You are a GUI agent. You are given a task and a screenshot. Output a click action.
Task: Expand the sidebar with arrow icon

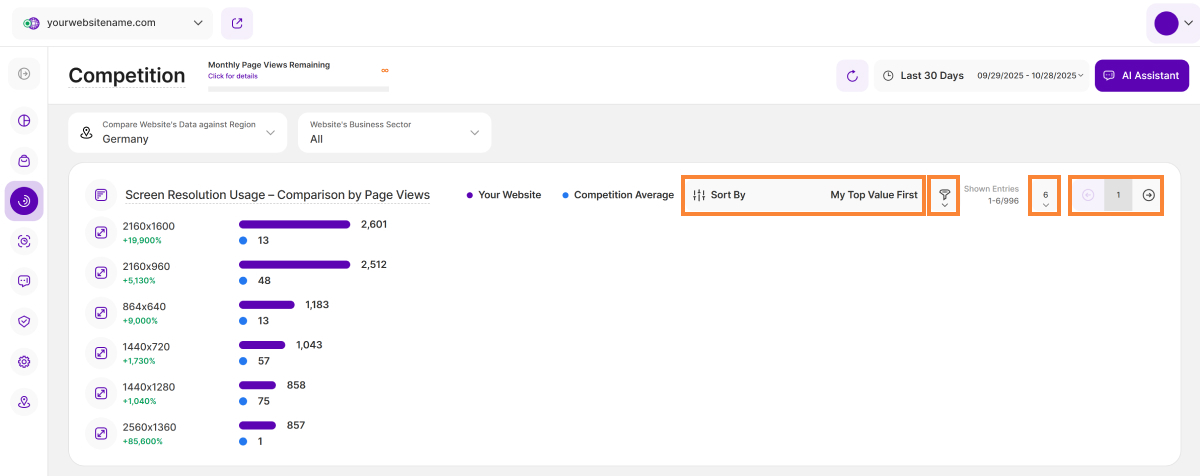click(25, 74)
